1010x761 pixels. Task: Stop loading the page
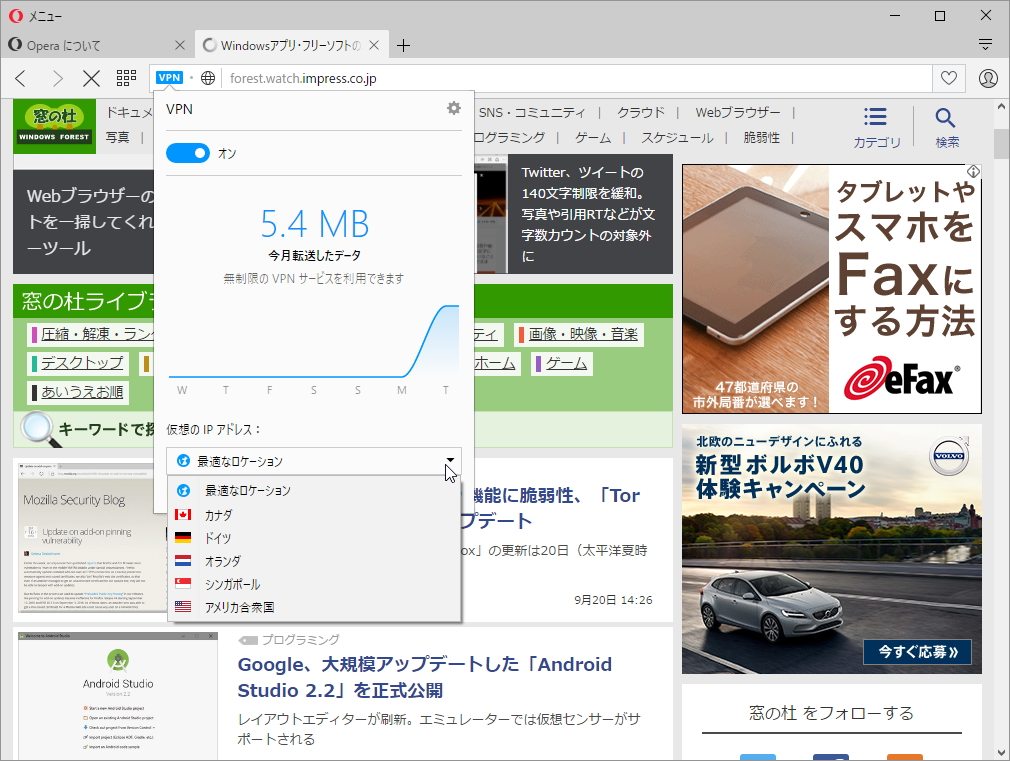[x=91, y=79]
